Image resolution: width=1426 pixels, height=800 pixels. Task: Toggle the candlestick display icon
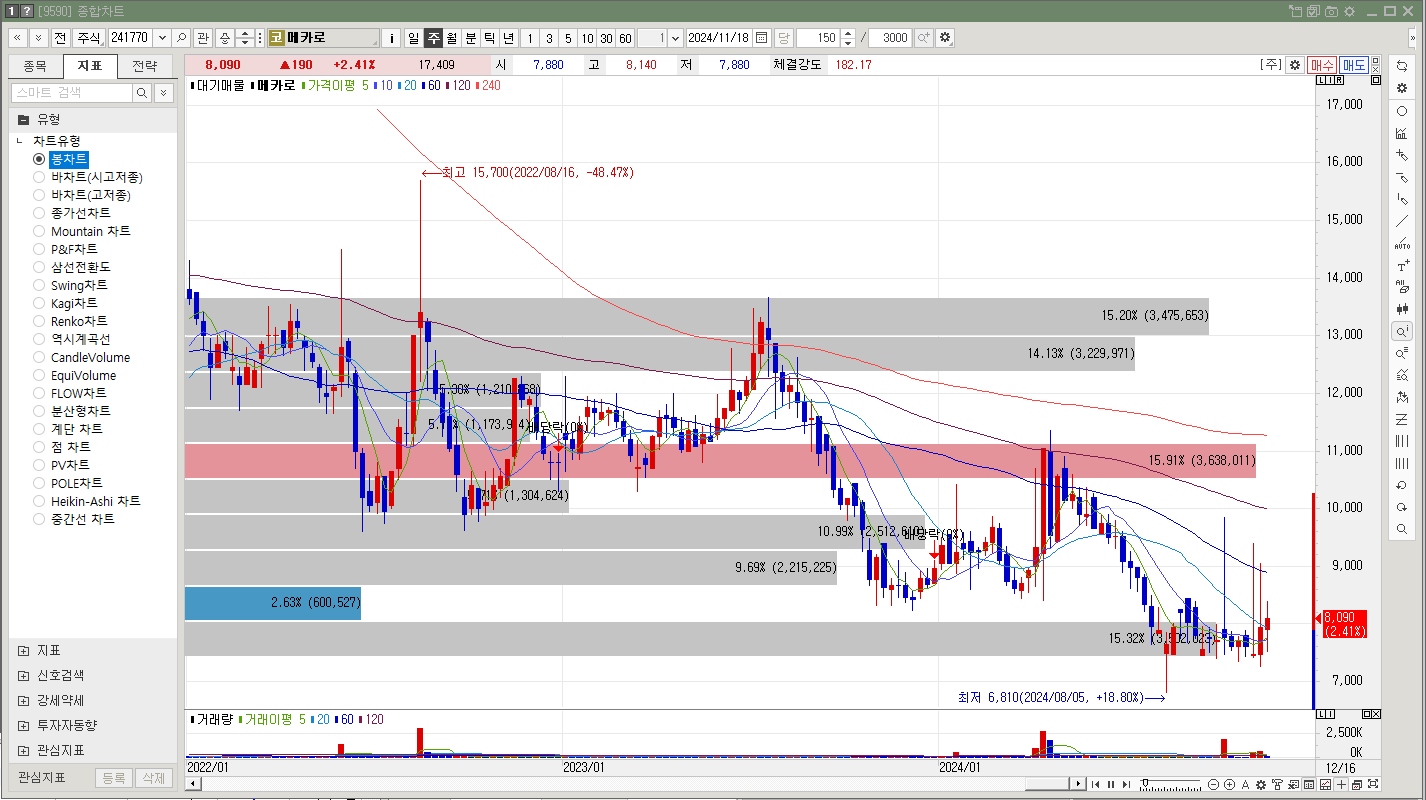tap(1402, 309)
